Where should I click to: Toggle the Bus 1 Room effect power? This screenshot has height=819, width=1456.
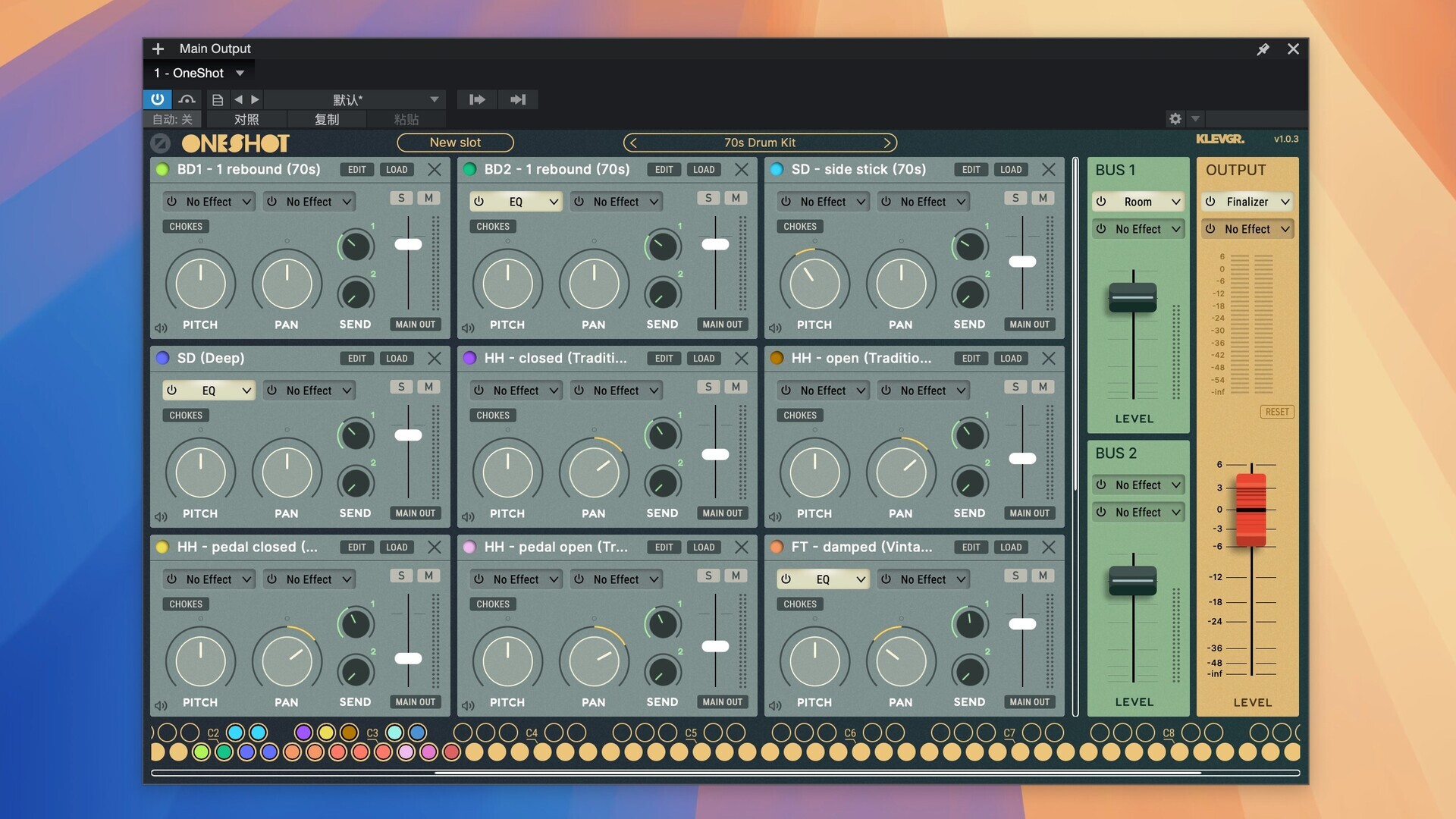tap(1101, 202)
